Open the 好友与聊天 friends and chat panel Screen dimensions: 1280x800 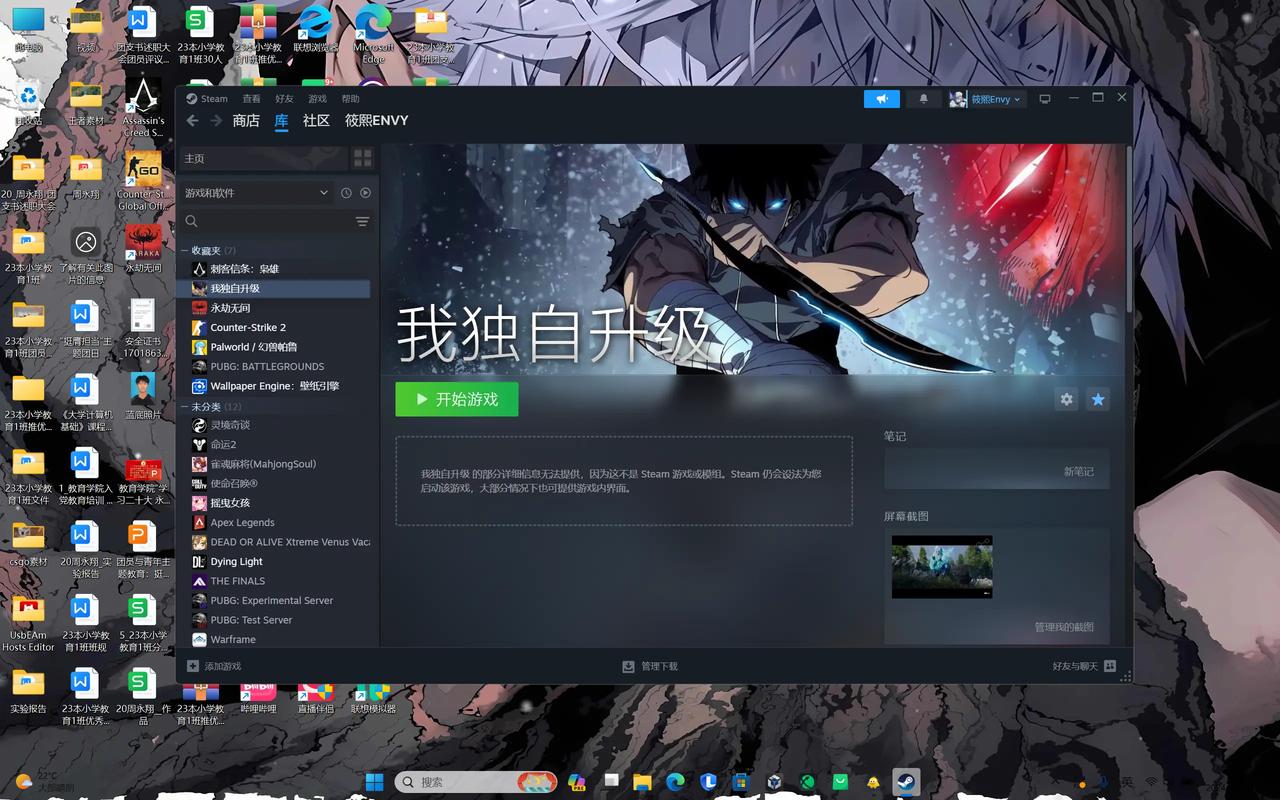(x=1084, y=666)
